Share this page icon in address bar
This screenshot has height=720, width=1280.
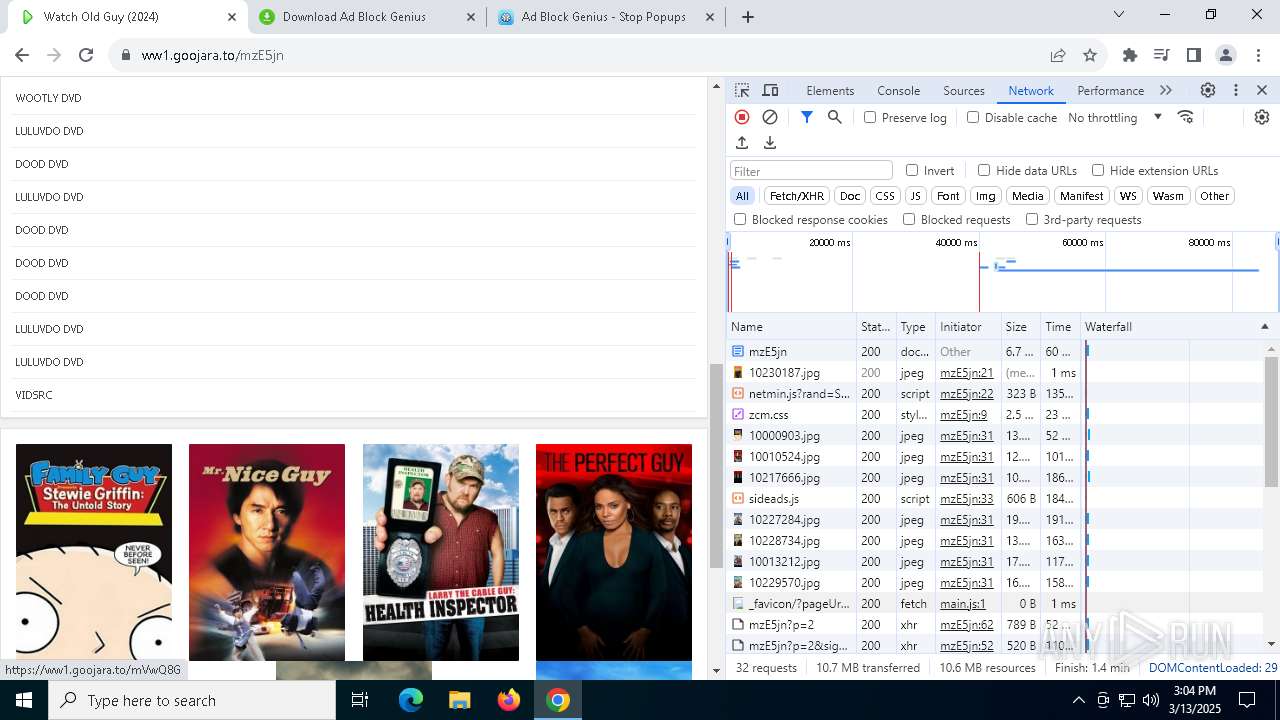coord(1058,55)
